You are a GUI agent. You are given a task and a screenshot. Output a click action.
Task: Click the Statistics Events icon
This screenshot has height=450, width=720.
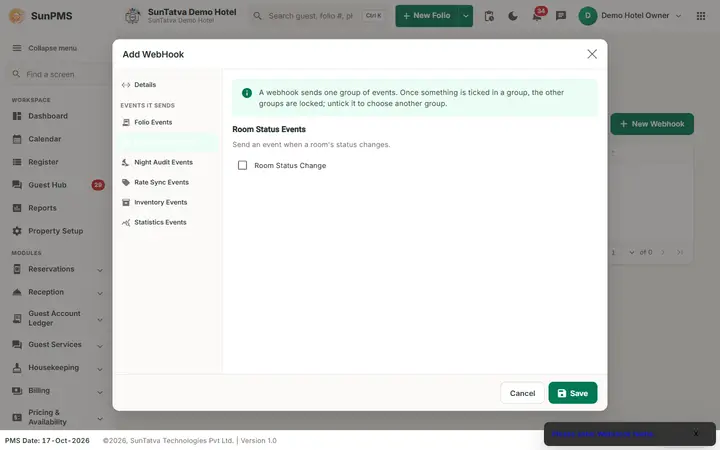coord(126,222)
